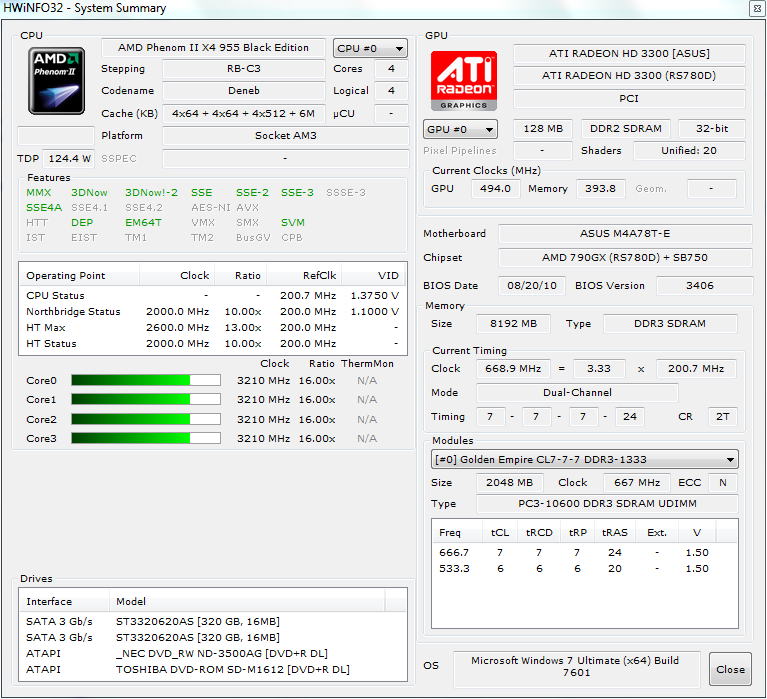Screen dimensions: 767x699
Task: Close the System Summary window via title bar X
Action: (x=757, y=9)
